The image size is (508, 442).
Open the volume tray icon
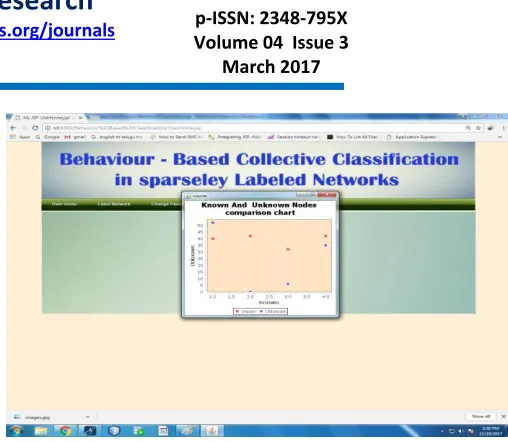[461, 431]
